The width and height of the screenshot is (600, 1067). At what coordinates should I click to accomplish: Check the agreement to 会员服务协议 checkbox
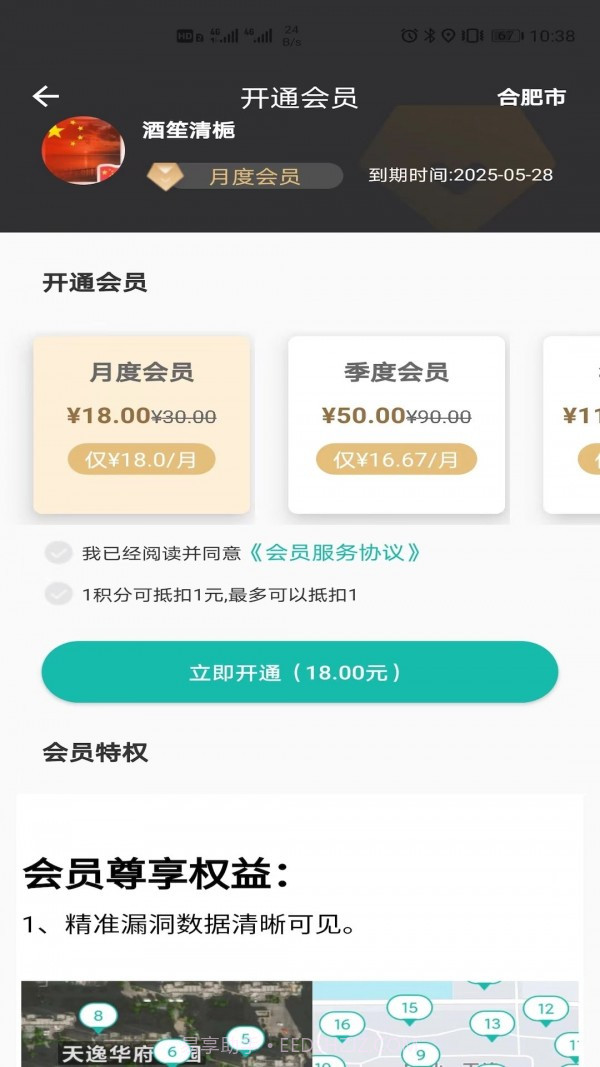coord(58,552)
